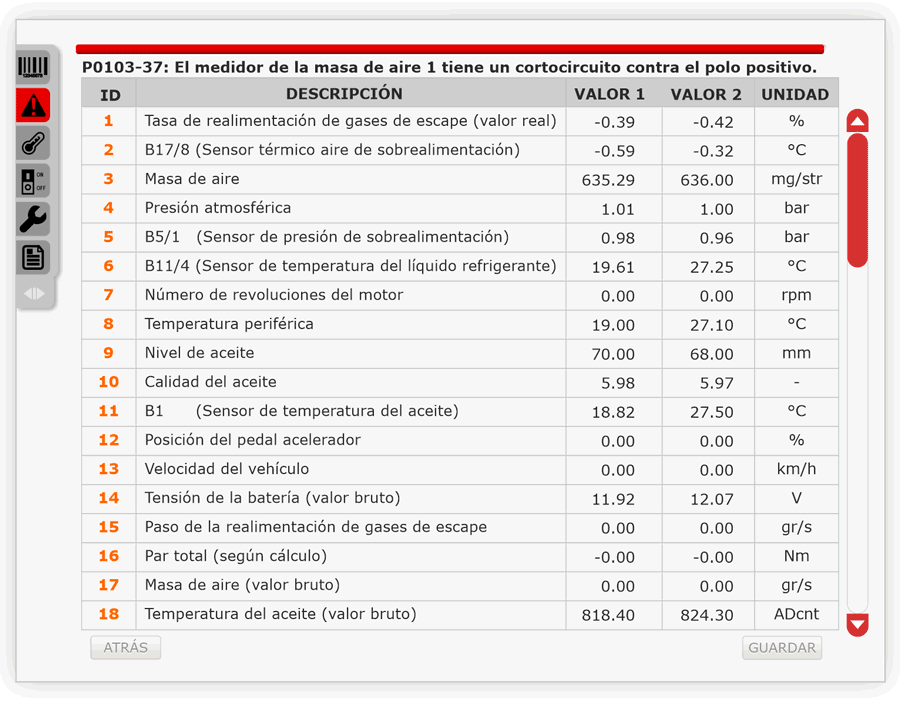Click the 'mm' unit cell

[x=796, y=354]
